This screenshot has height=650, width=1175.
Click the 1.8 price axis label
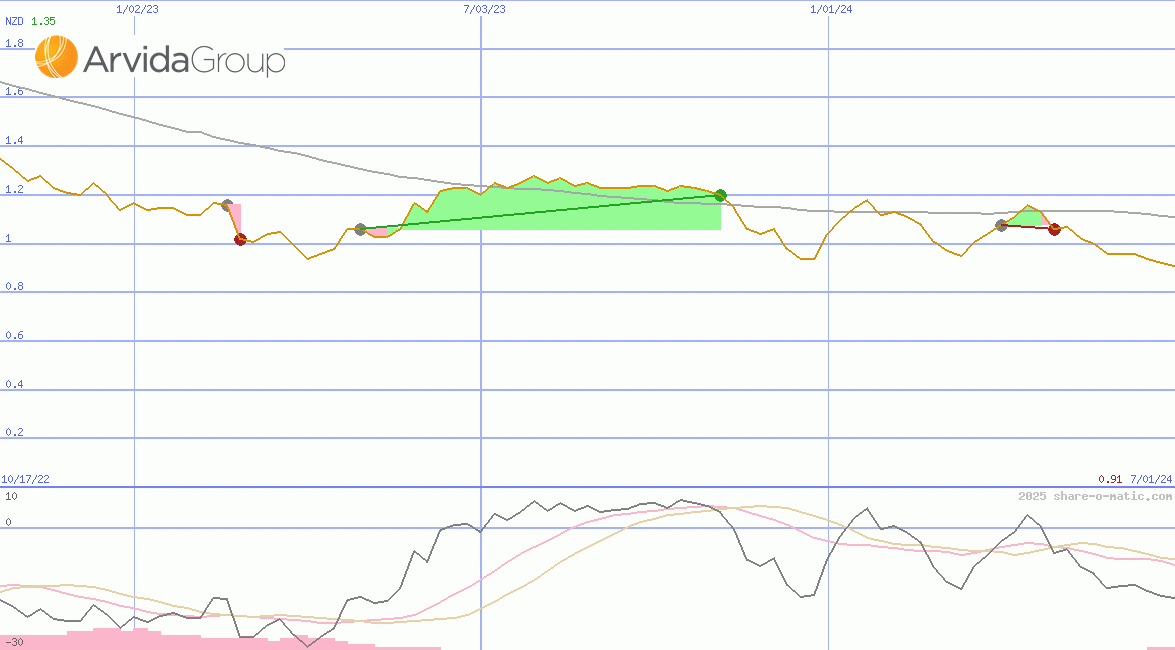coord(14,43)
